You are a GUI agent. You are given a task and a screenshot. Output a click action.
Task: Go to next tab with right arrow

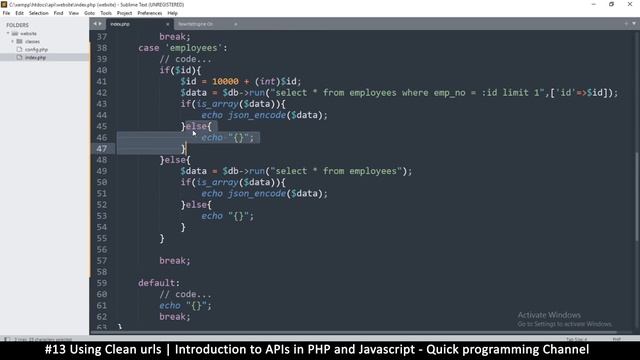(100, 24)
